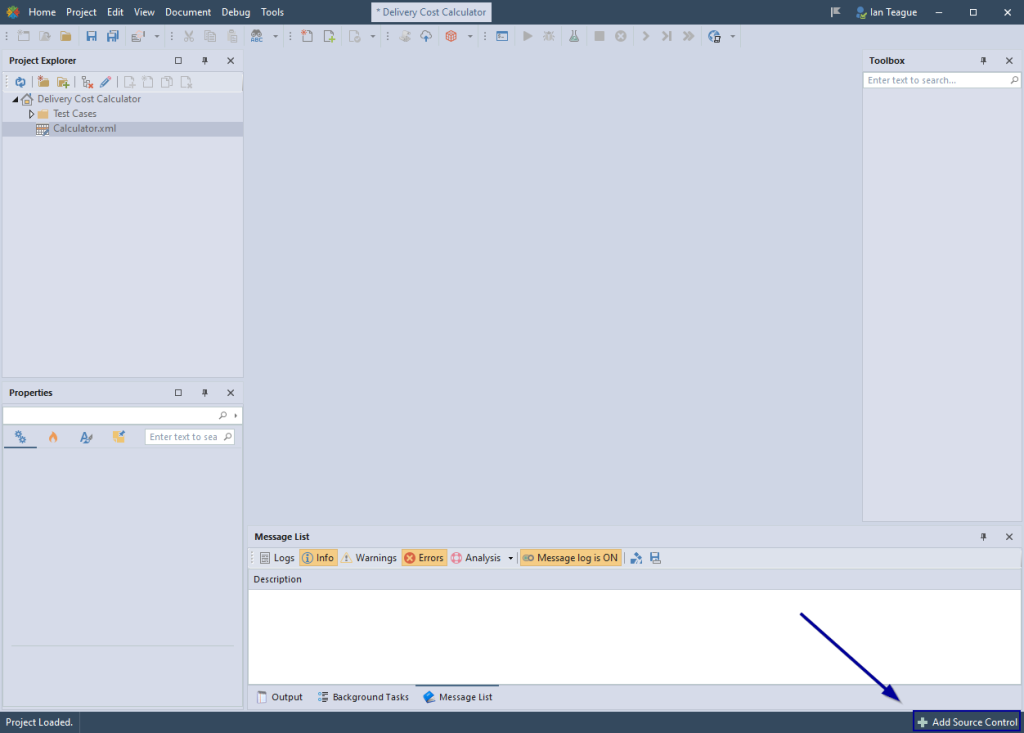
Task: Click the Step Over chevron-with-bar icon
Action: 667,37
